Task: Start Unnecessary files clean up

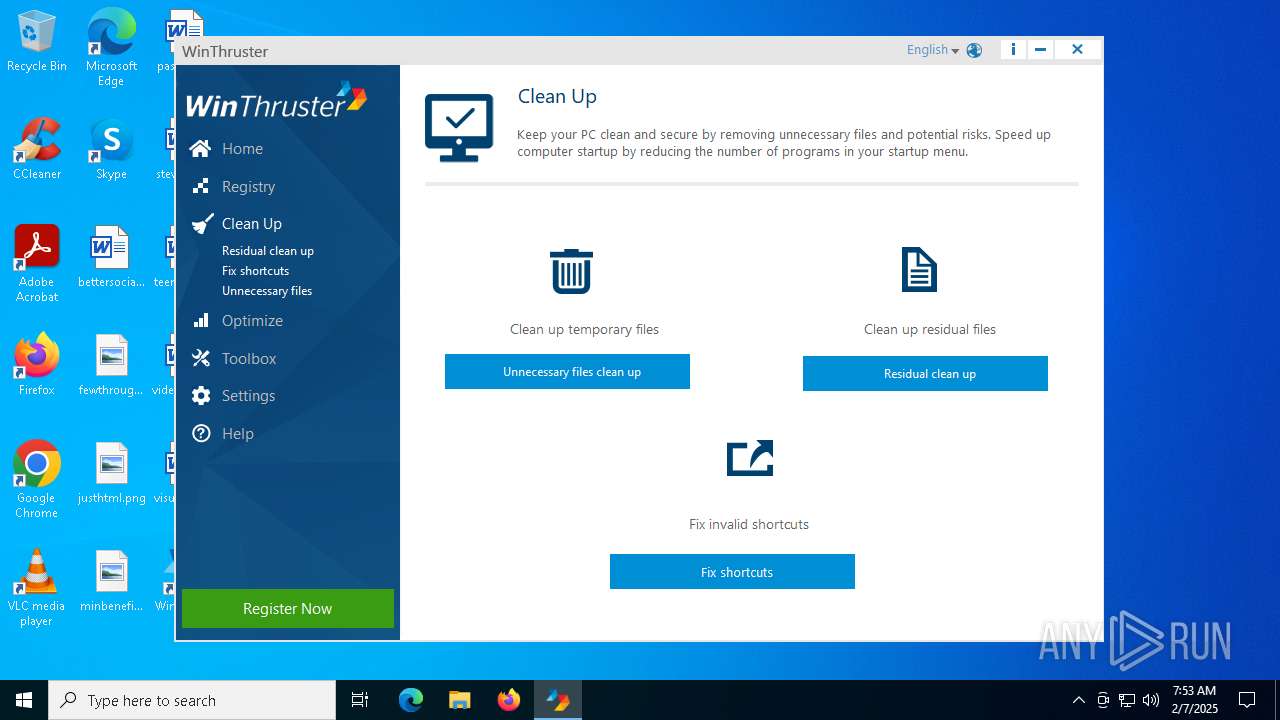Action: point(567,372)
